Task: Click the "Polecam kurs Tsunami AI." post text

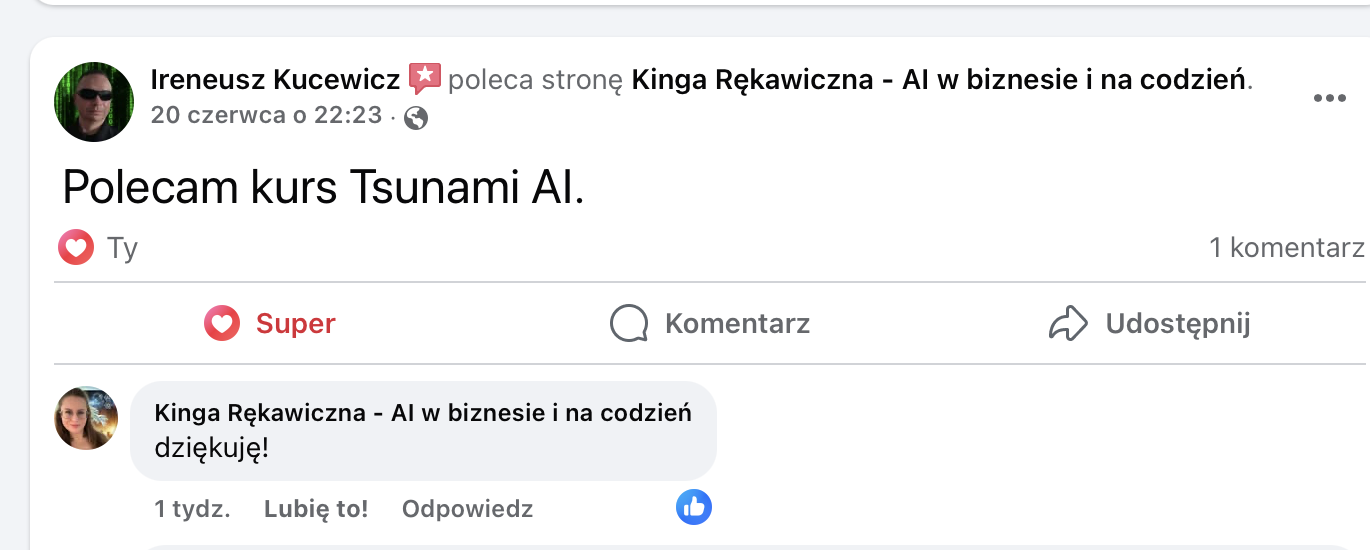Action: coord(323,187)
